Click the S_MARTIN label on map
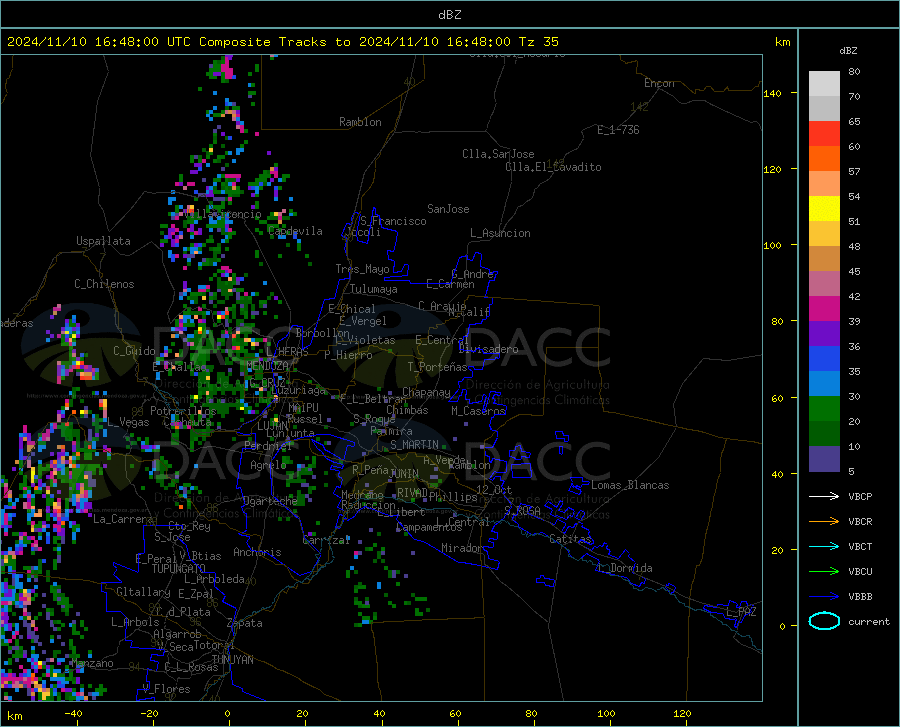This screenshot has width=900, height=727. 414,445
